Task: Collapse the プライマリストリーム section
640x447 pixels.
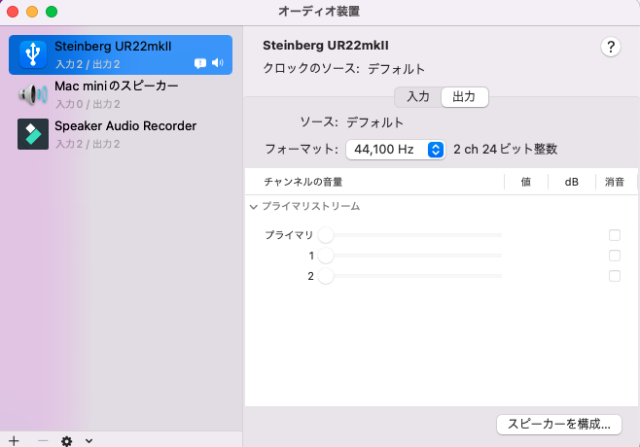Action: [253, 207]
